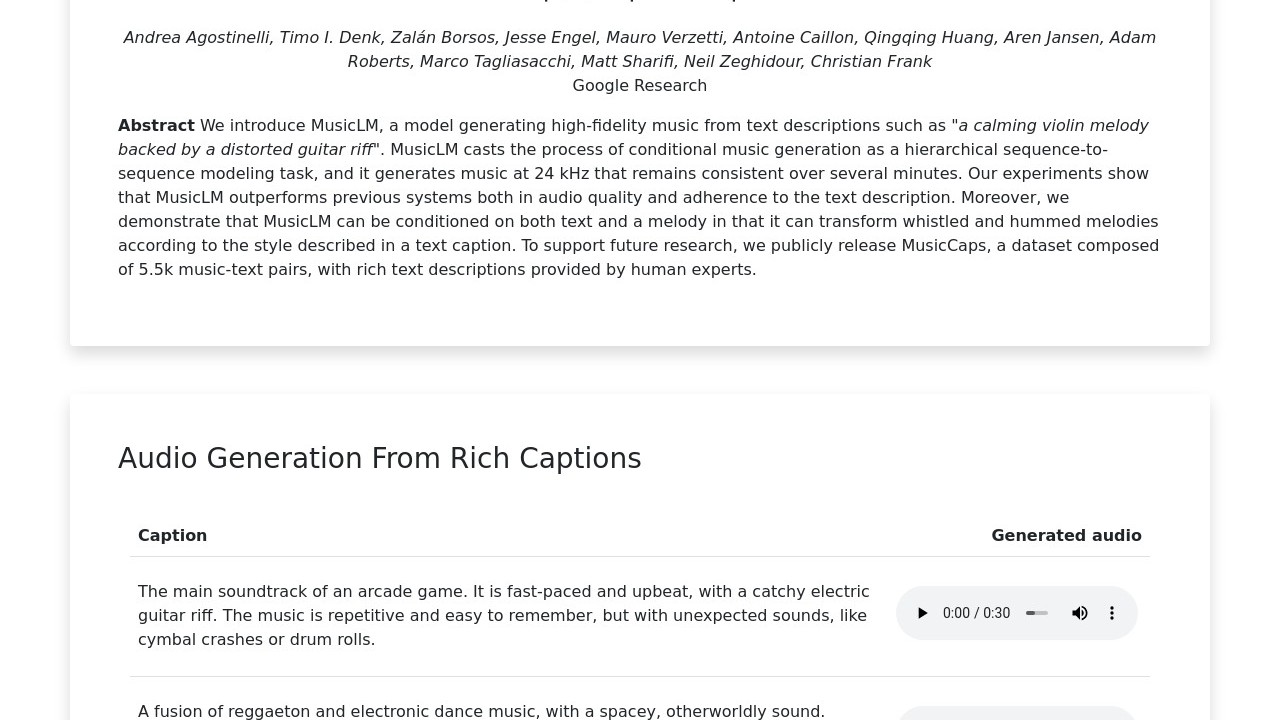The width and height of the screenshot is (1280, 720).
Task: Click the italic phrase "a calming violin melody"
Action: (1053, 125)
